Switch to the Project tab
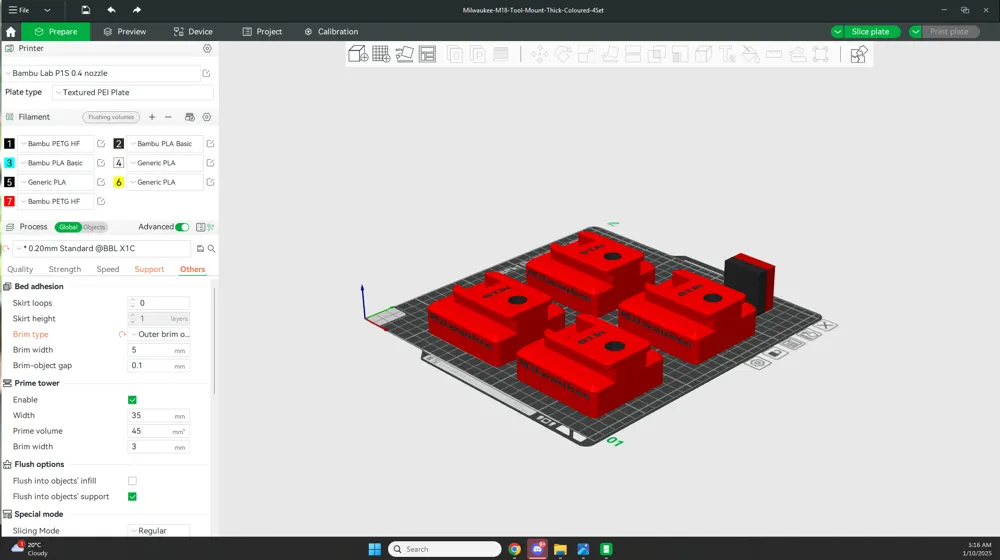1000x560 pixels. click(262, 31)
